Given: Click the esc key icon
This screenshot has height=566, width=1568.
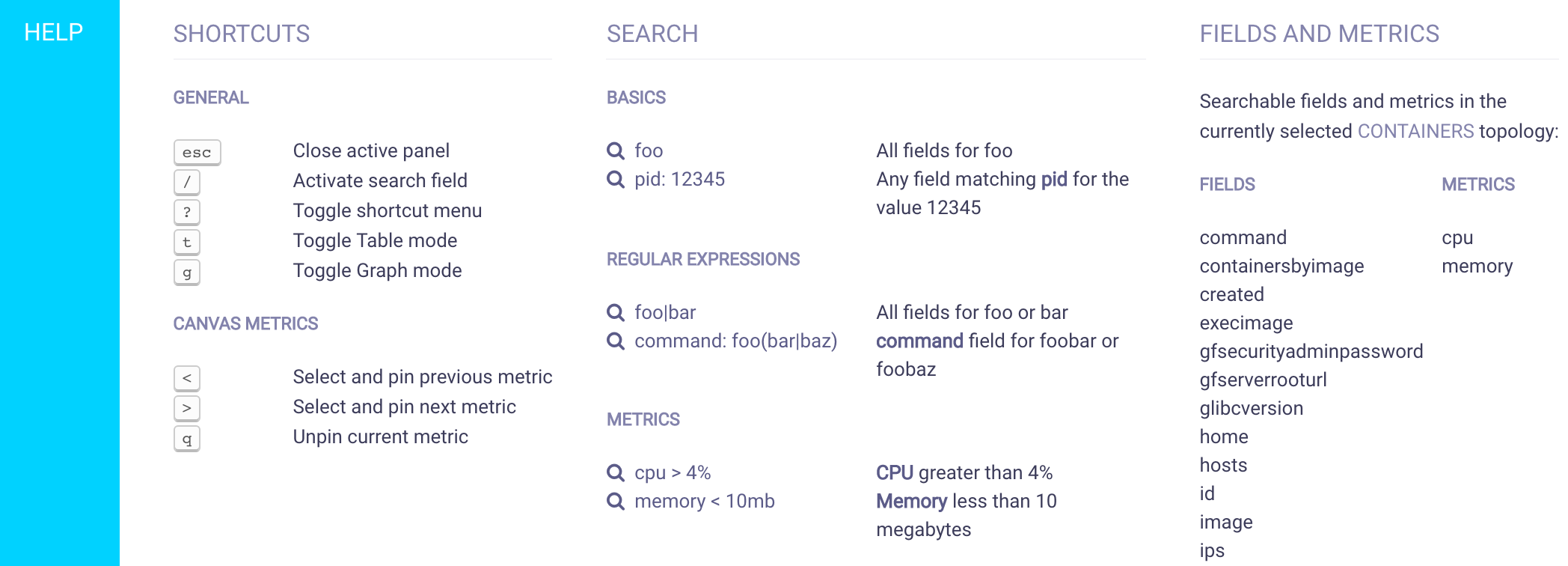Looking at the screenshot, I should click(197, 152).
